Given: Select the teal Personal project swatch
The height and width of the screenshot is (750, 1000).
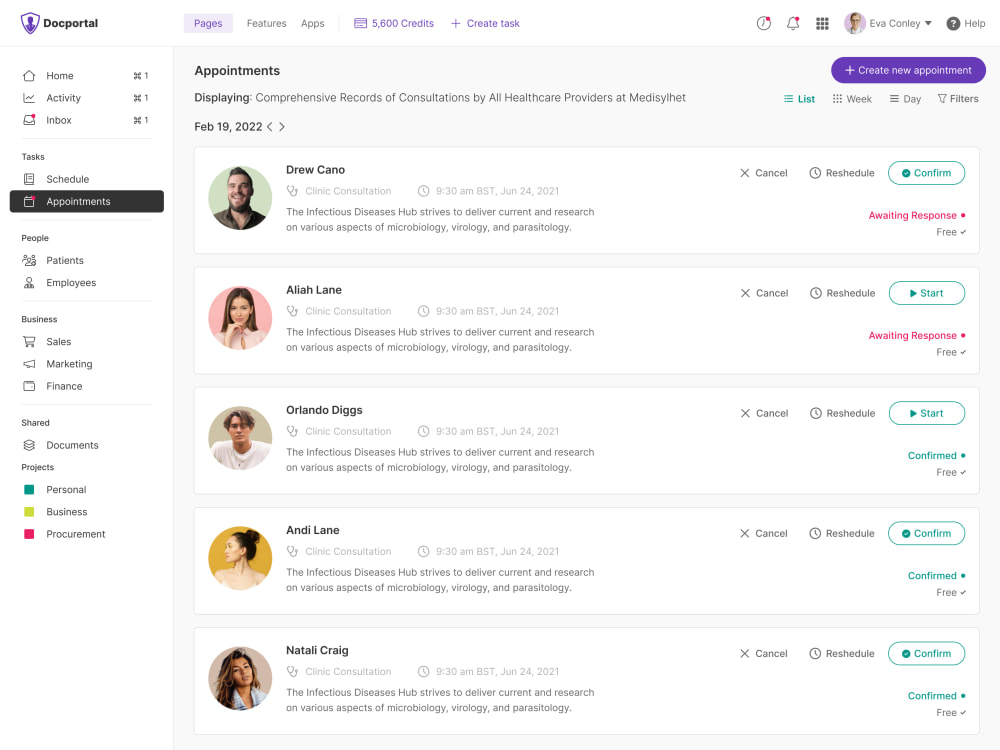Looking at the screenshot, I should (29, 490).
